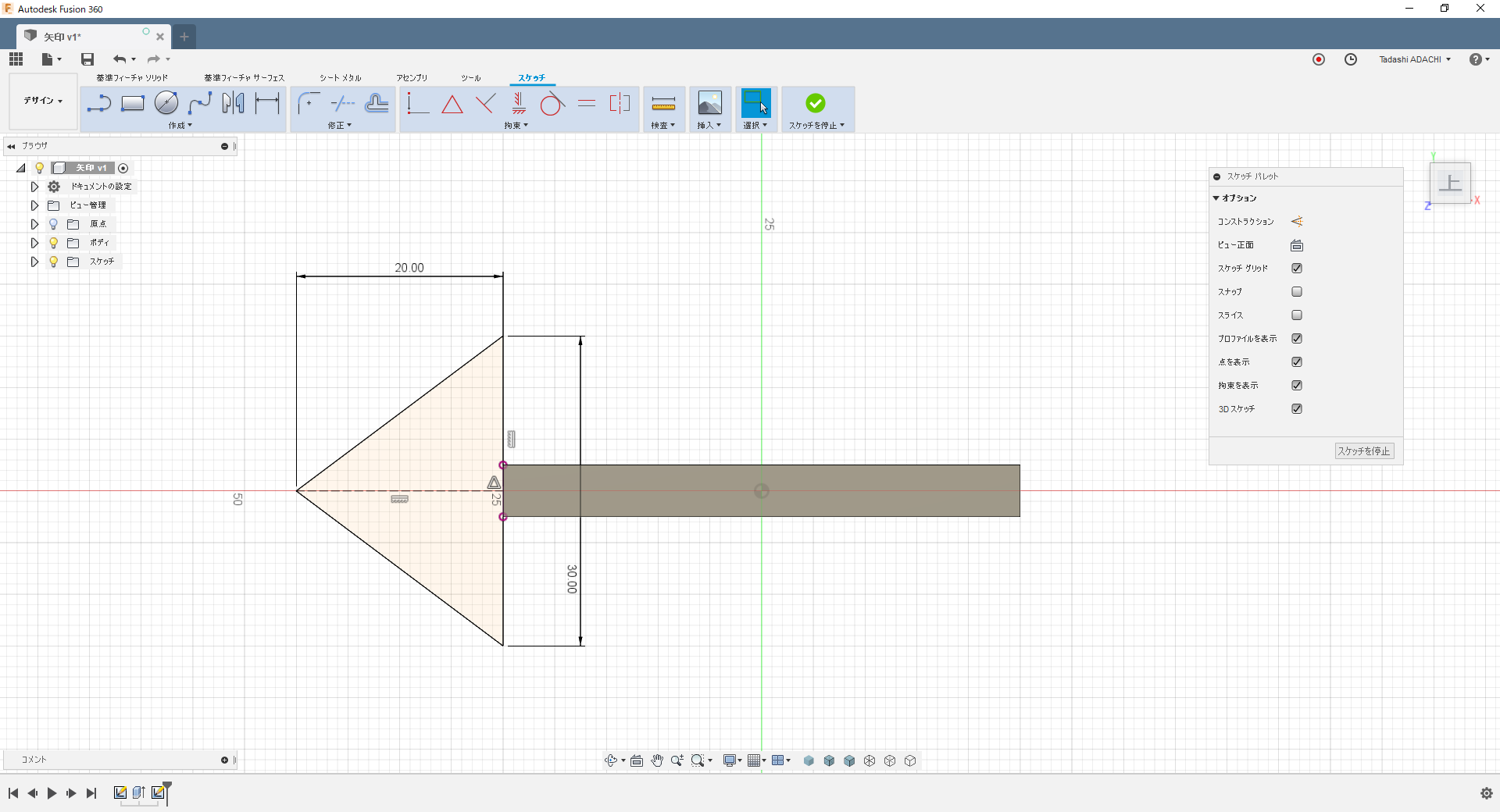The width and height of the screenshot is (1500, 812).
Task: Click the Inspect measure ruler icon
Action: (663, 103)
